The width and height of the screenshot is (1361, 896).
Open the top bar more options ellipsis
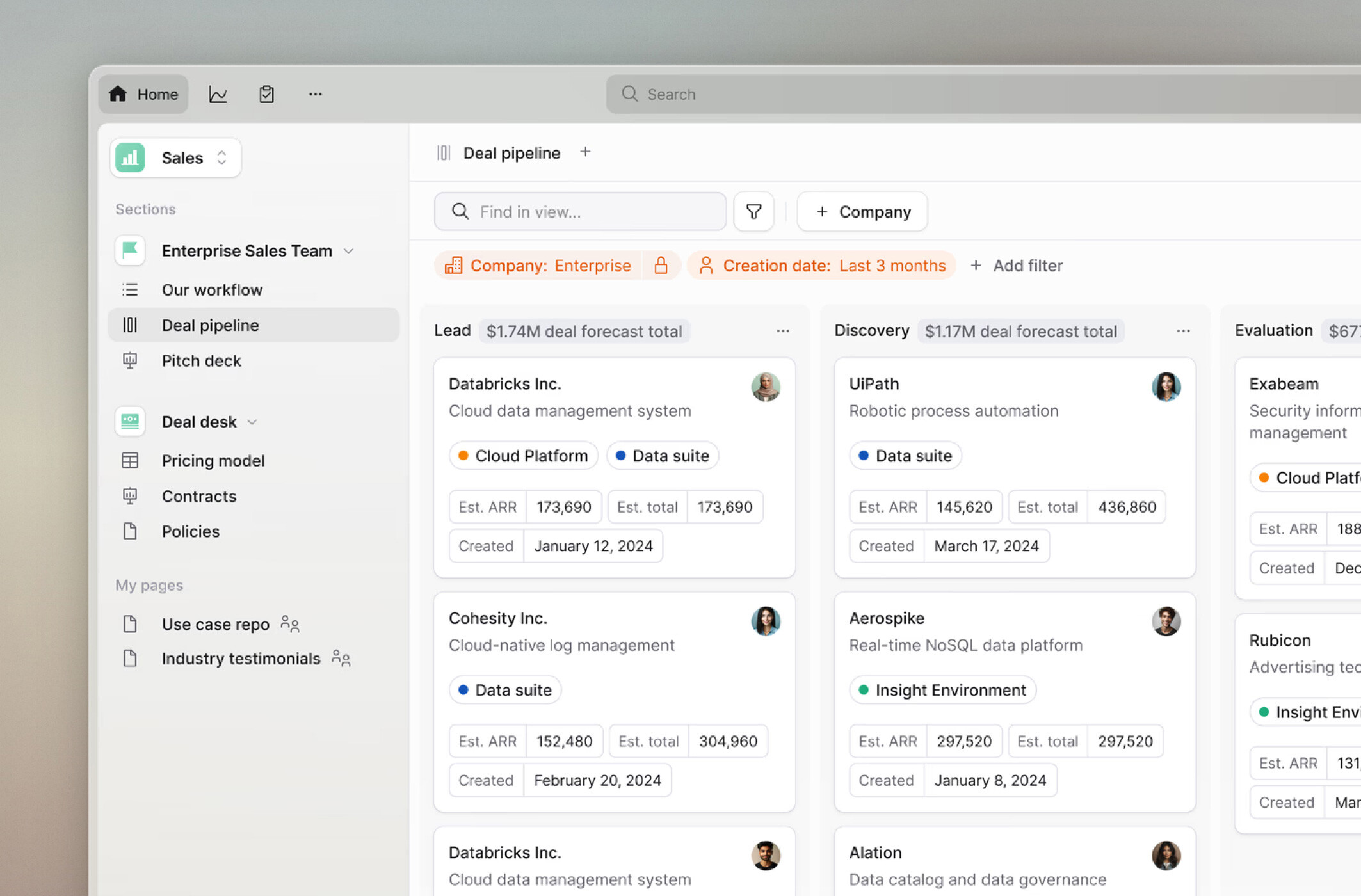tap(315, 94)
